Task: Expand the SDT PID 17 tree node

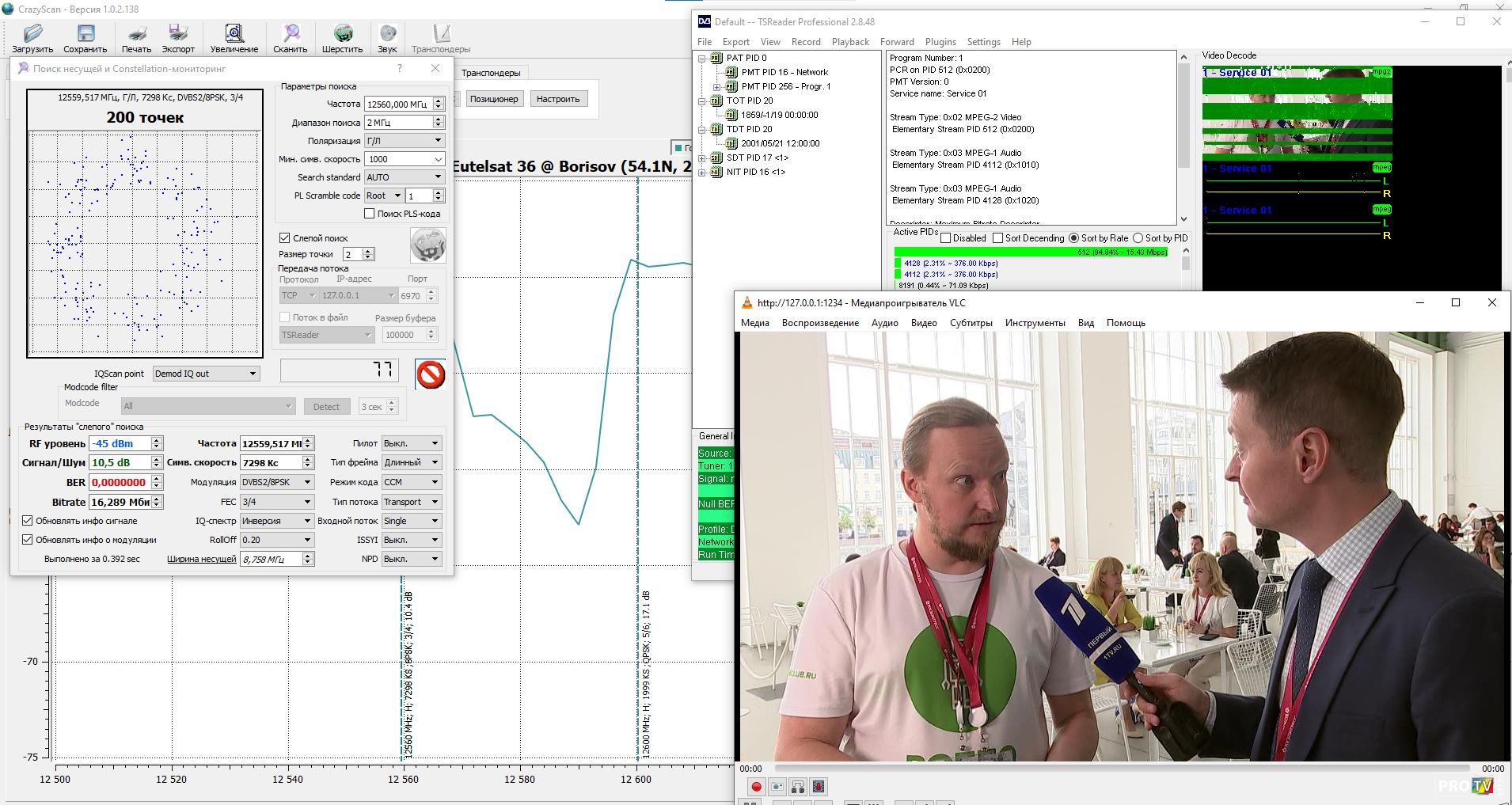Action: [x=702, y=158]
